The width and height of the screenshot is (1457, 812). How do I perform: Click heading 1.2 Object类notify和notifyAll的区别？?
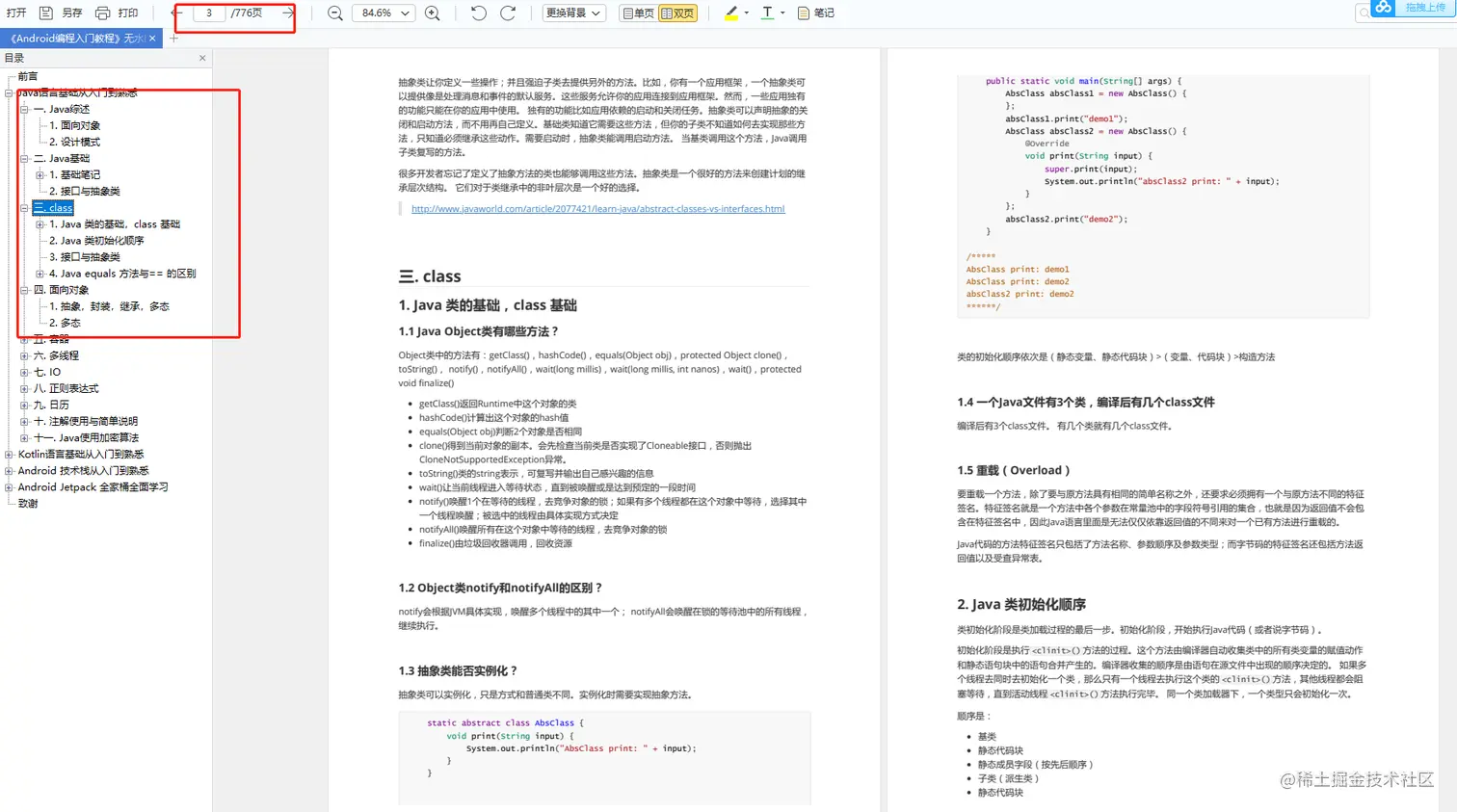click(x=500, y=588)
